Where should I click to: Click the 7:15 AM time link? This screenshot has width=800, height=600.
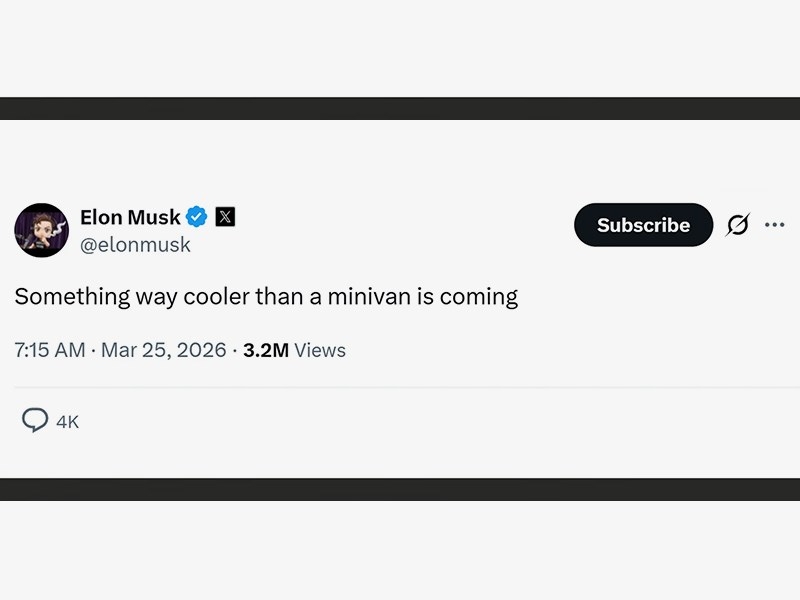click(49, 350)
